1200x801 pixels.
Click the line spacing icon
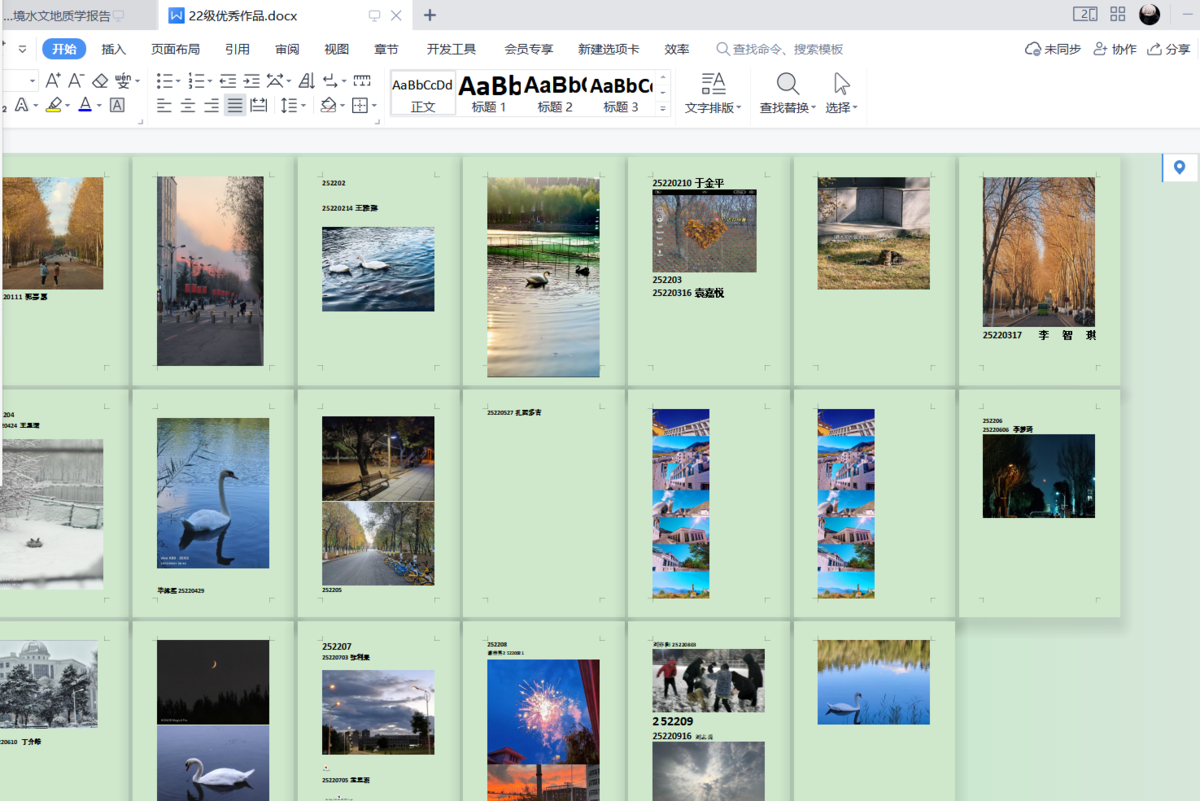288,105
